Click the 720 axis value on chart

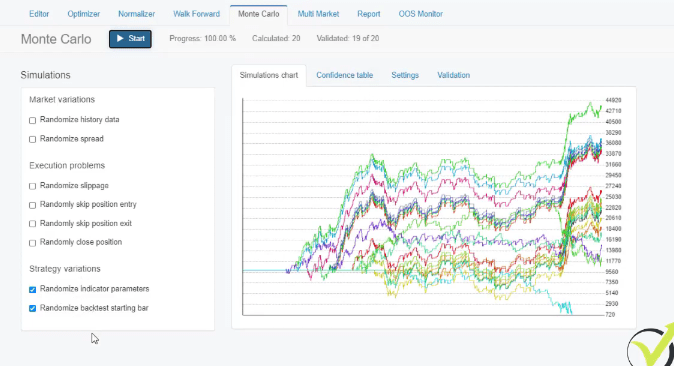[610, 314]
